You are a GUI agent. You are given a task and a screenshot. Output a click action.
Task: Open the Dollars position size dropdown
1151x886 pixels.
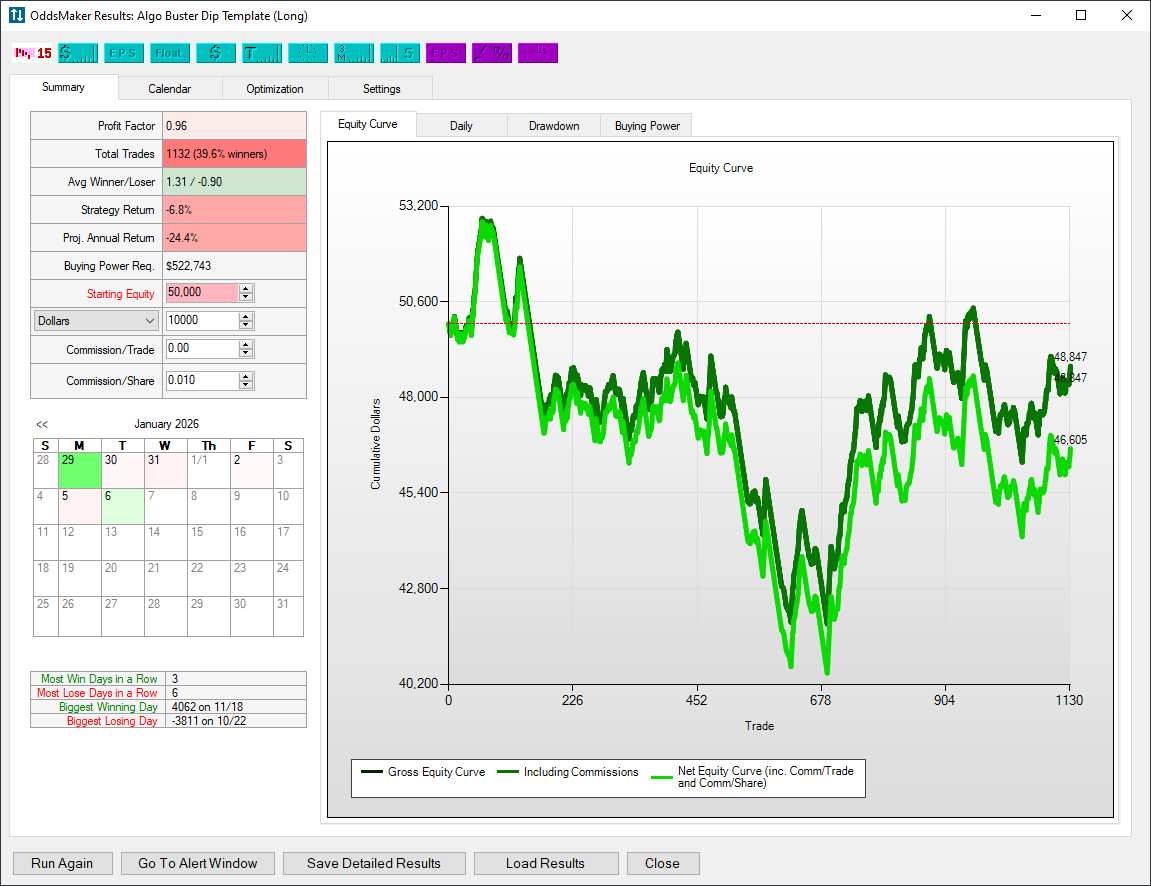[96, 321]
